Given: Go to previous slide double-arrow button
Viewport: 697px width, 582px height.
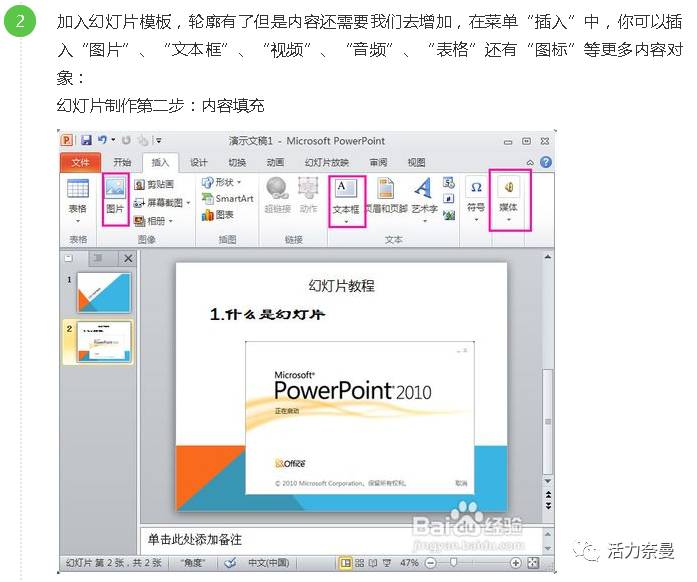Looking at the screenshot, I should [x=548, y=495].
